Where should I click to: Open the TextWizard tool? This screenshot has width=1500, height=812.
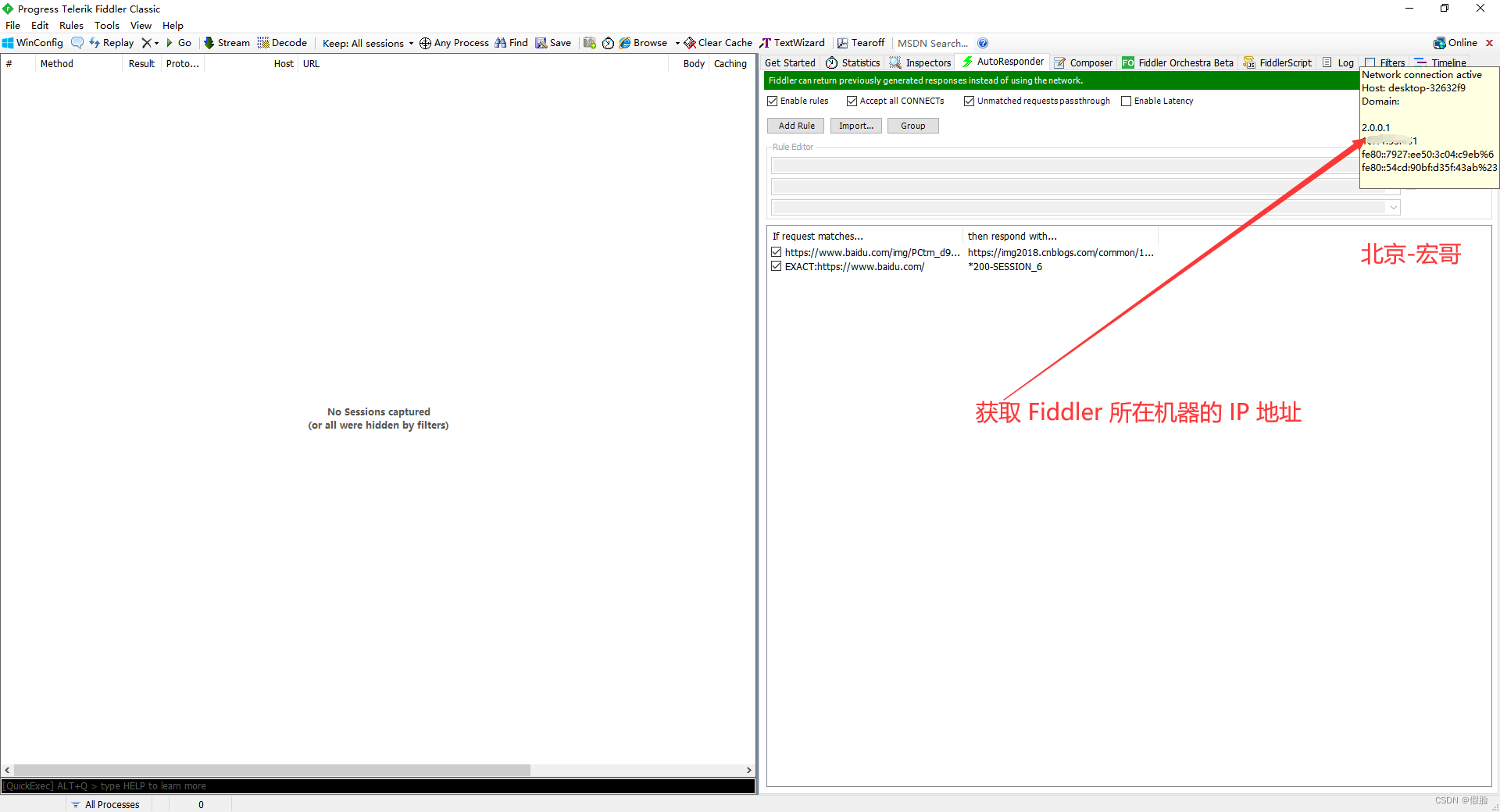click(x=792, y=43)
